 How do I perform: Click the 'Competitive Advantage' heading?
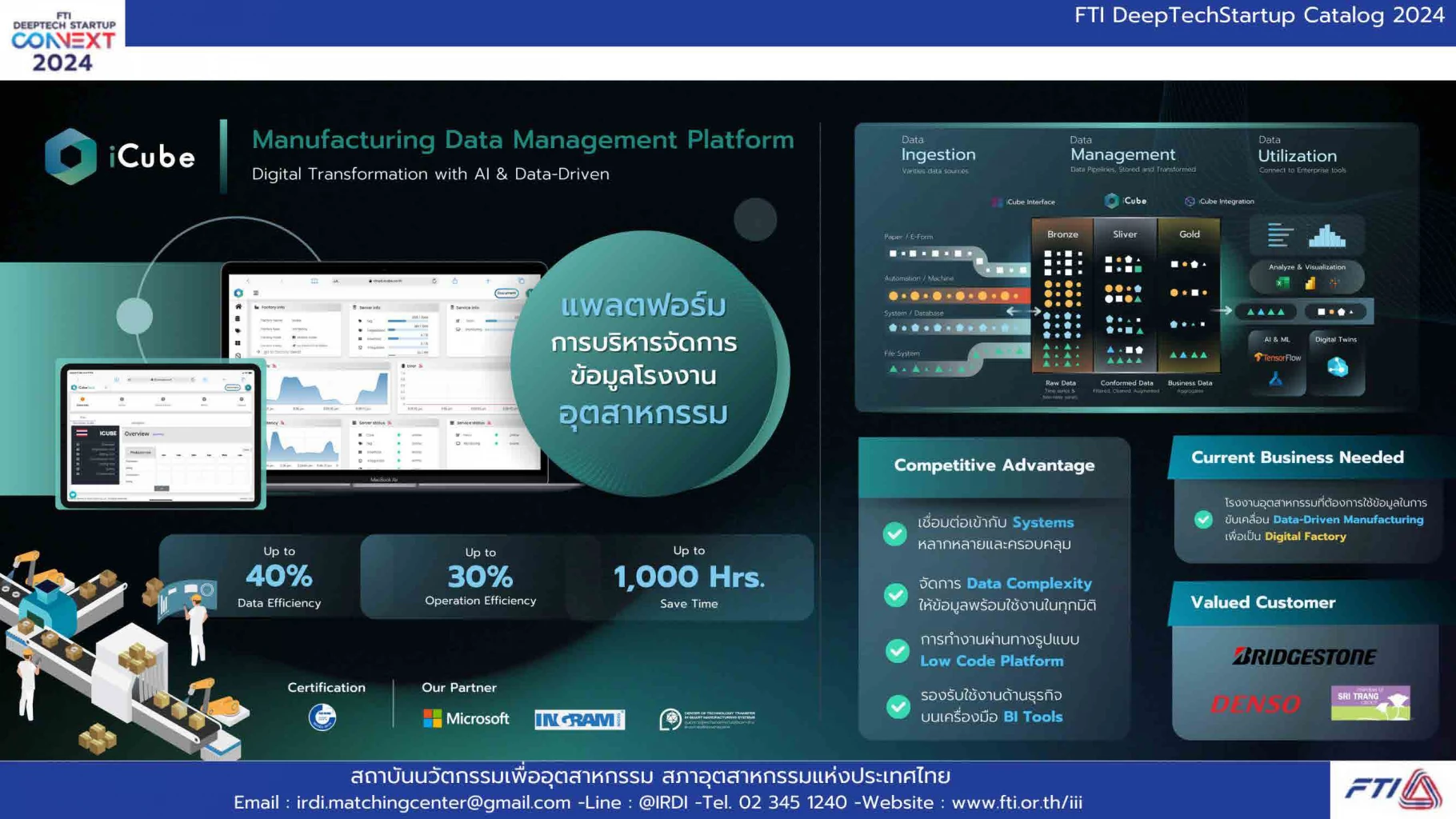pos(994,465)
